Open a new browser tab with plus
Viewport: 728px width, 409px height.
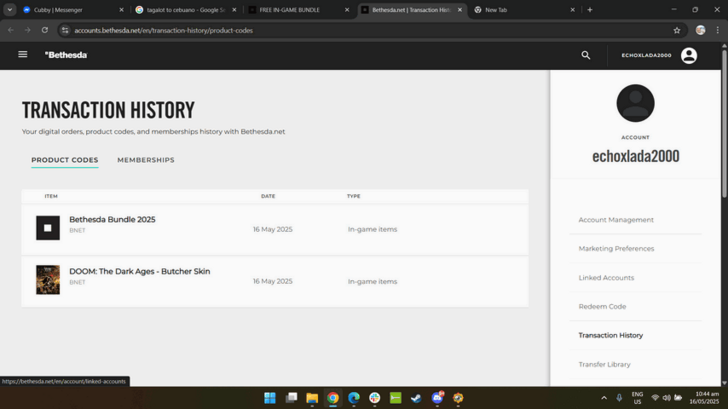(x=590, y=10)
